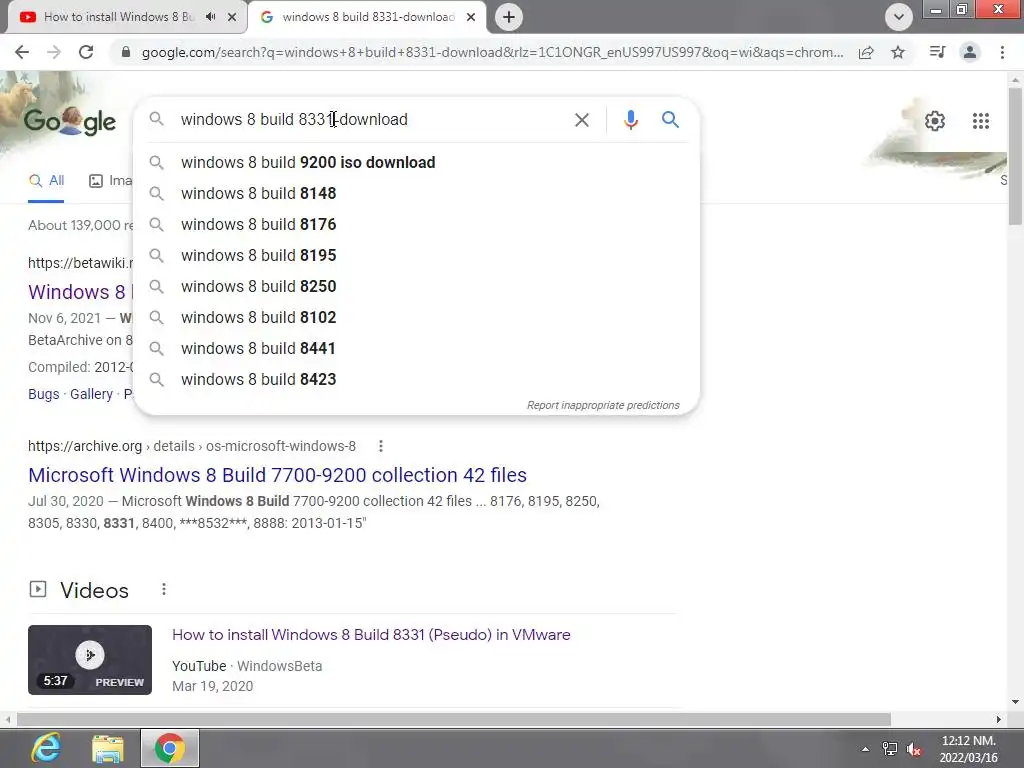
Task: Go back to the previous page
Action: [x=22, y=52]
